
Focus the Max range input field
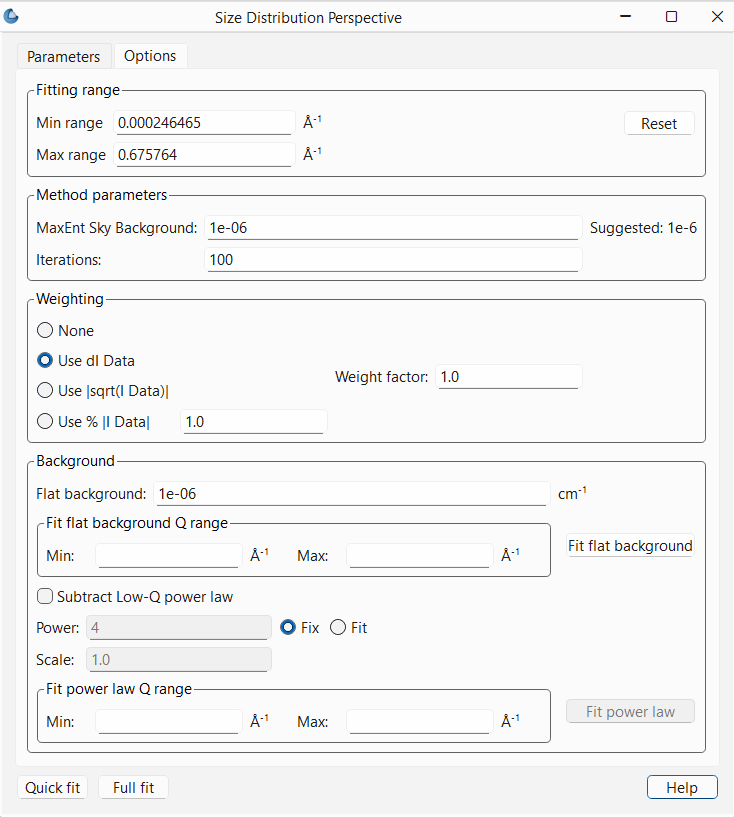point(204,155)
